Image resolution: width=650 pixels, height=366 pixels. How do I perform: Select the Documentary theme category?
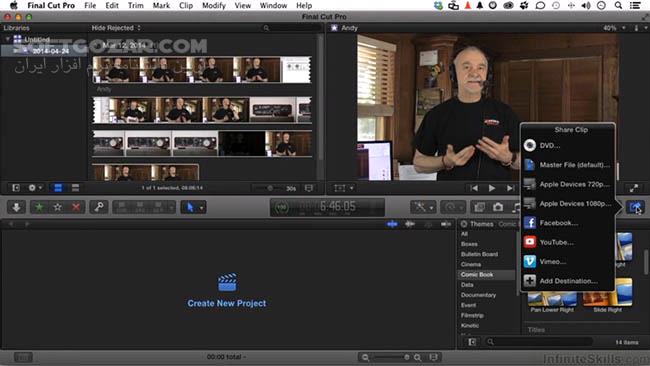coord(478,295)
